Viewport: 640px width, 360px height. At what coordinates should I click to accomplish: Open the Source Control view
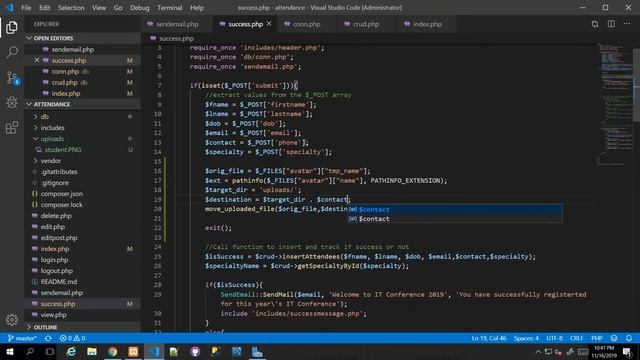point(12,78)
